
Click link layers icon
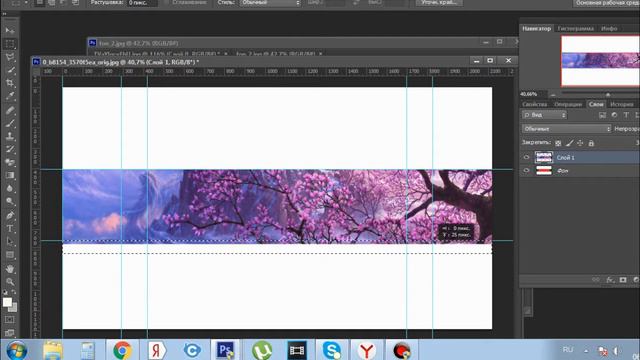[596, 280]
